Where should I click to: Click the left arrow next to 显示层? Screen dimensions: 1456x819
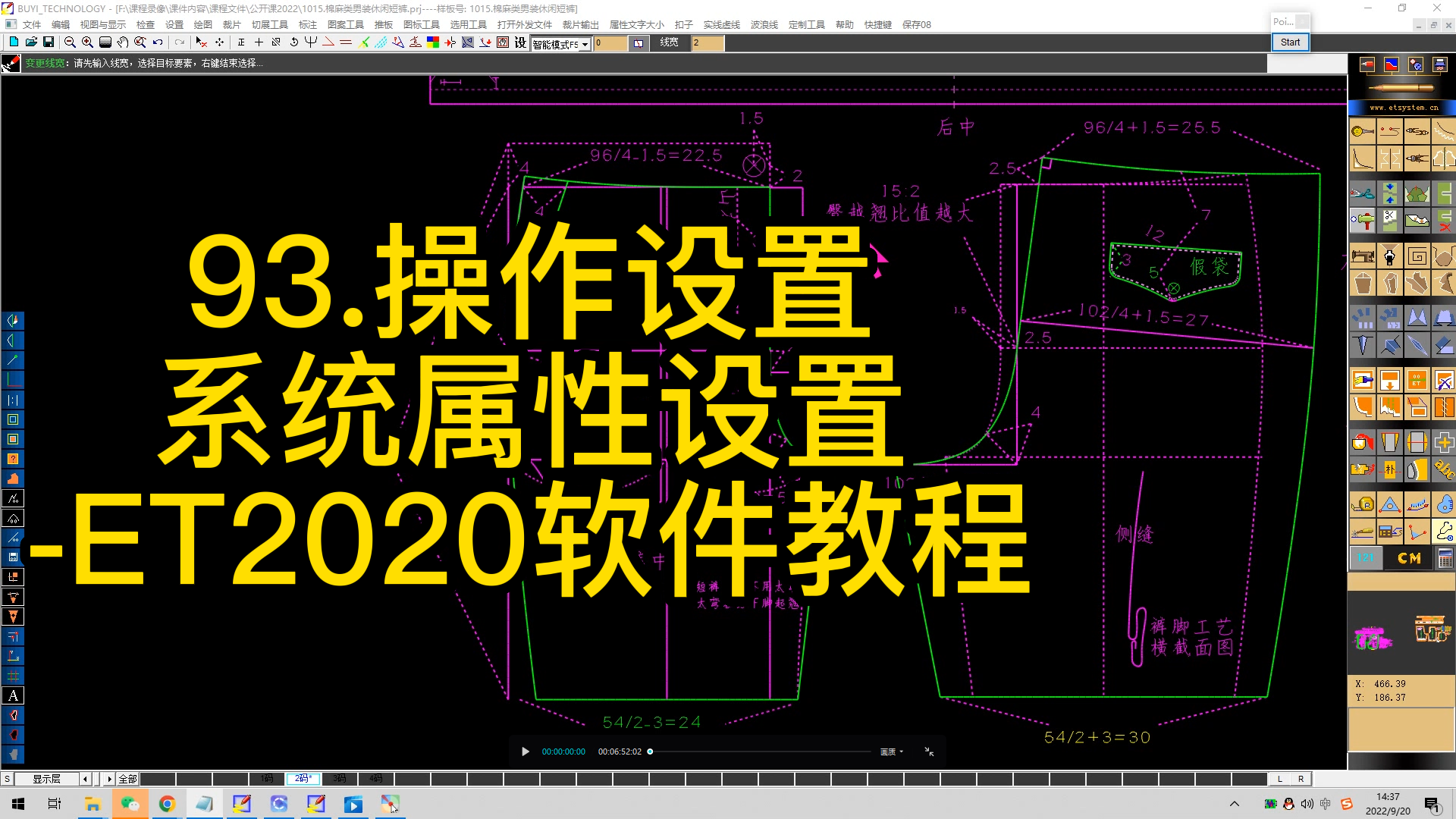86,779
